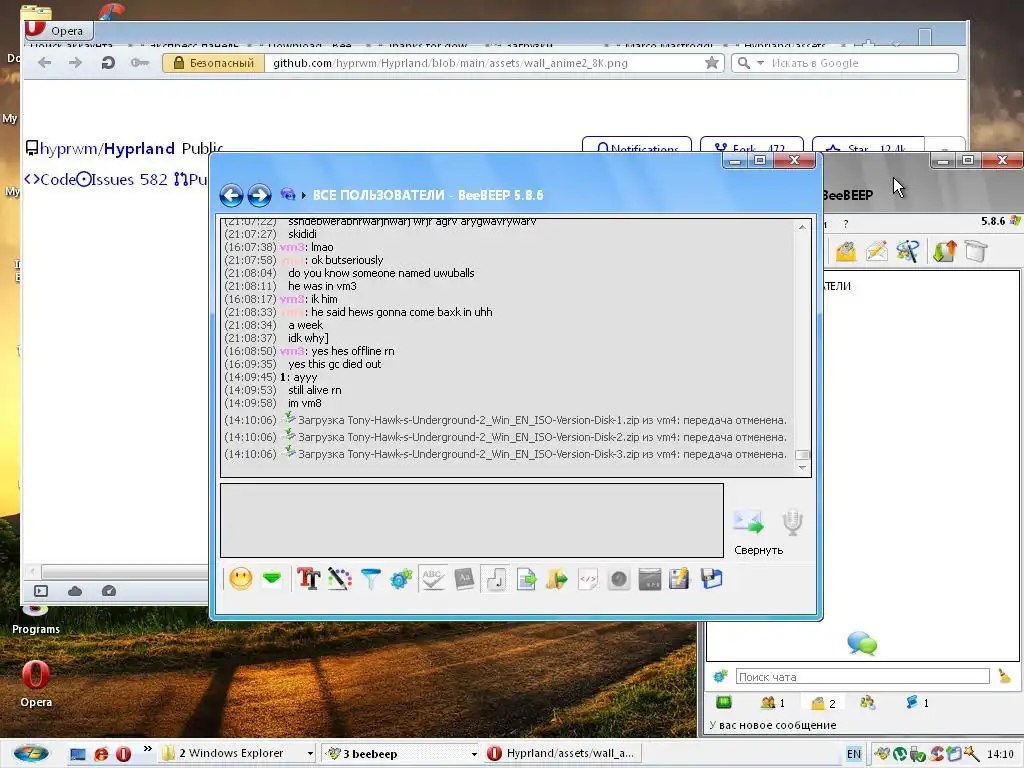Click the dark screen capture icon
The width and height of the screenshot is (1024, 768).
649,579
